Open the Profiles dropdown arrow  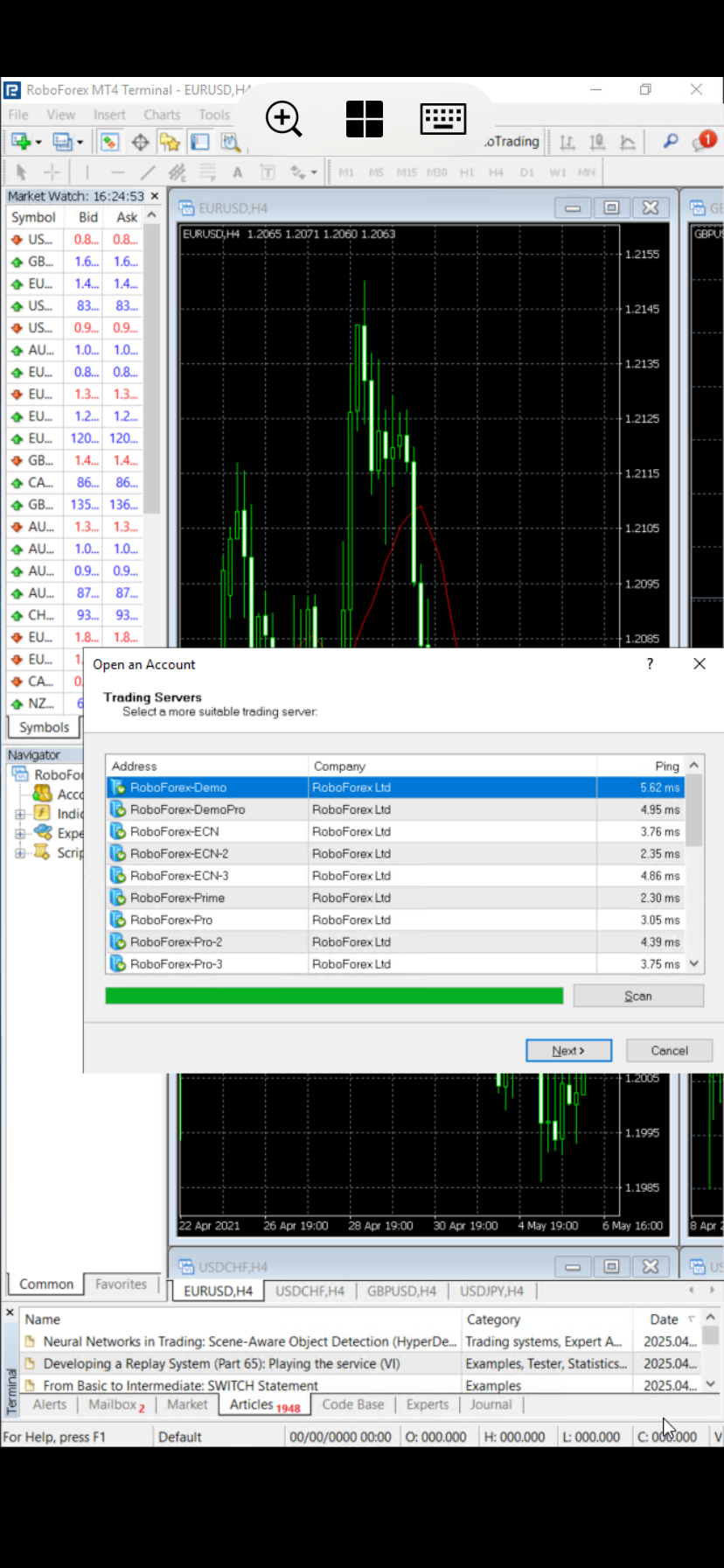pos(80,142)
